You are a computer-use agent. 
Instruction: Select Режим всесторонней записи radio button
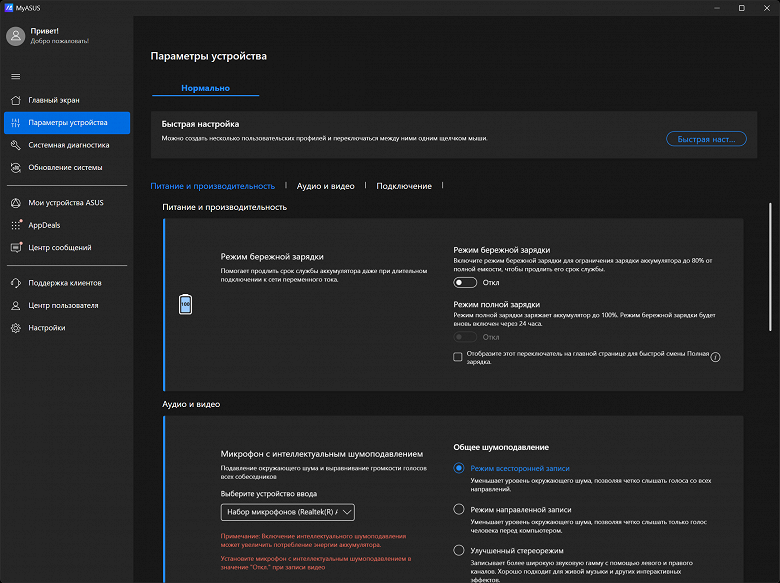click(459, 468)
